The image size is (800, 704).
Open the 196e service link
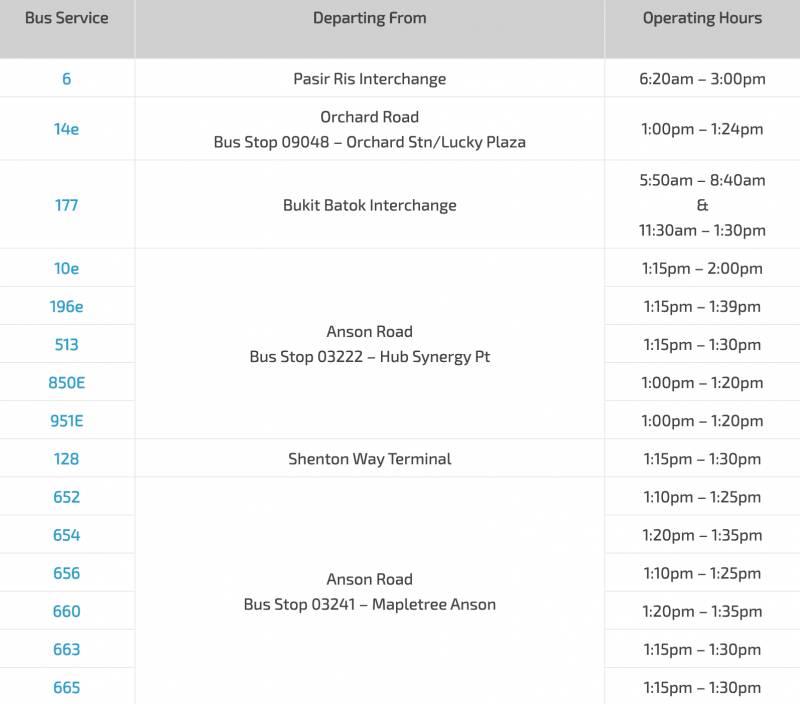click(x=66, y=306)
